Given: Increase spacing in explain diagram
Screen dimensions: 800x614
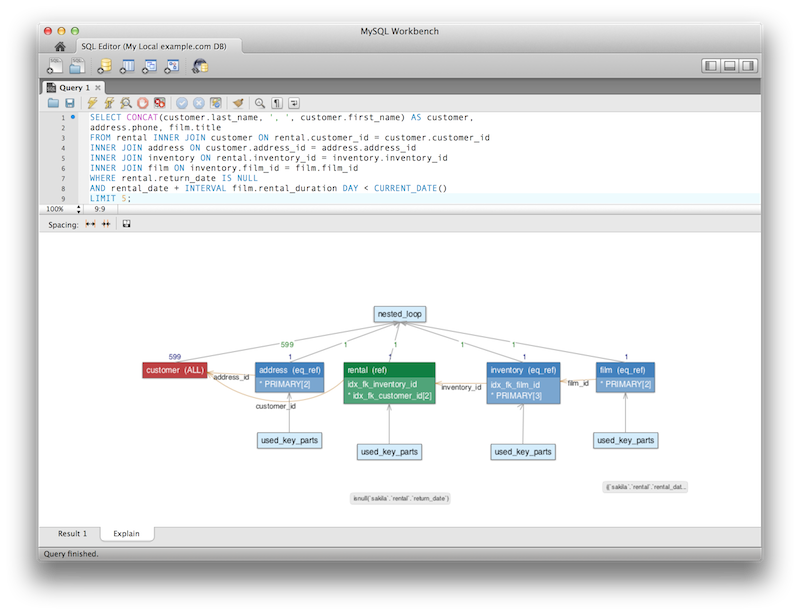Looking at the screenshot, I should pyautogui.click(x=90, y=225).
